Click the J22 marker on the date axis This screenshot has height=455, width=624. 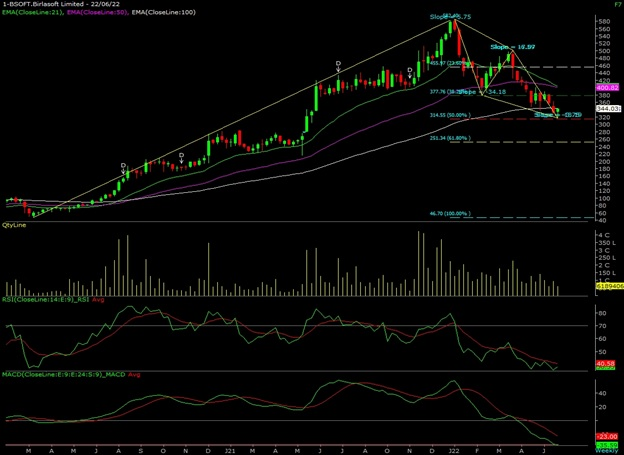pyautogui.click(x=456, y=451)
